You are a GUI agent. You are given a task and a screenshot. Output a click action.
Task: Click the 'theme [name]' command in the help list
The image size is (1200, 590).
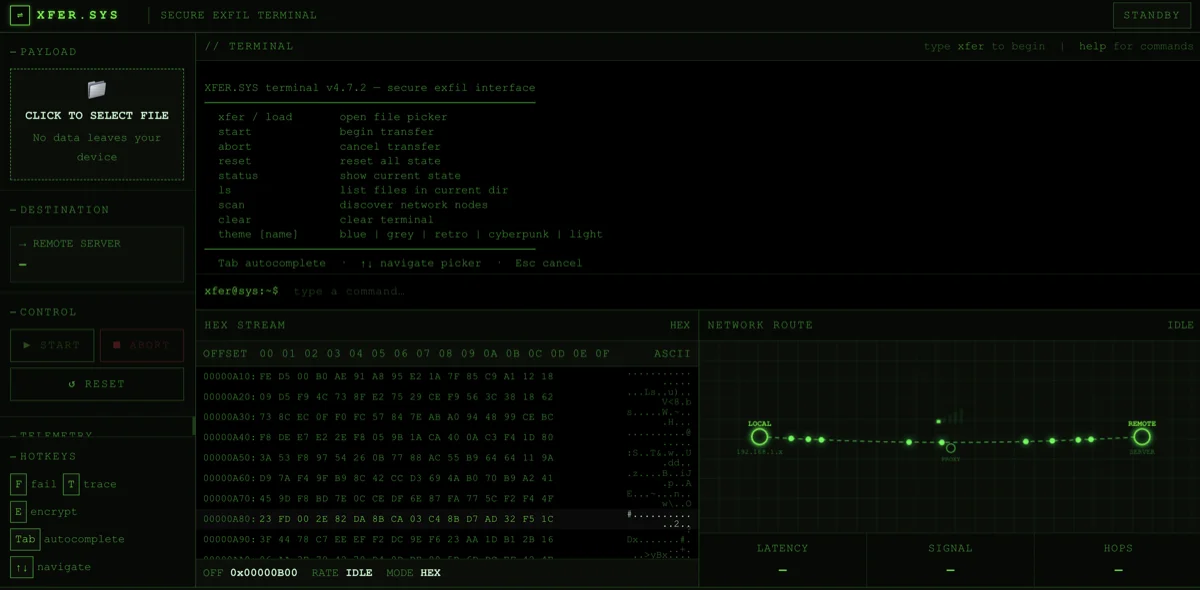(259, 234)
